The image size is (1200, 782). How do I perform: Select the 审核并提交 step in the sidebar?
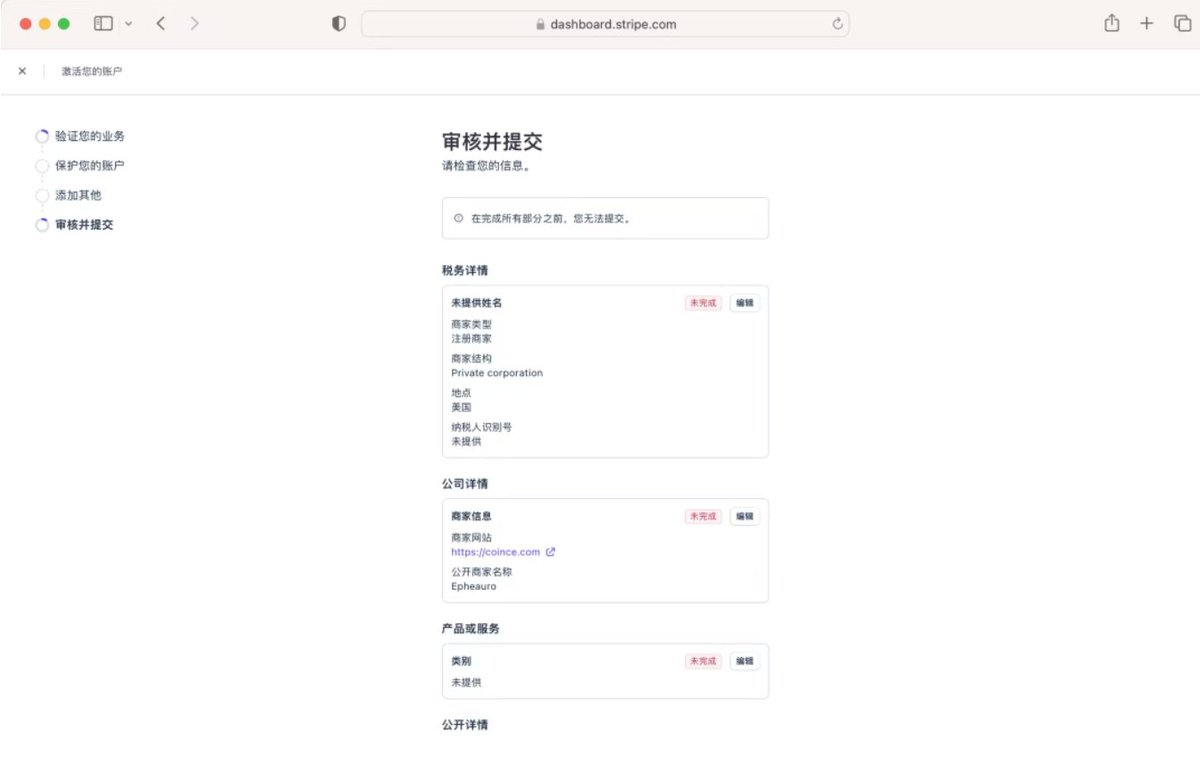click(x=84, y=225)
